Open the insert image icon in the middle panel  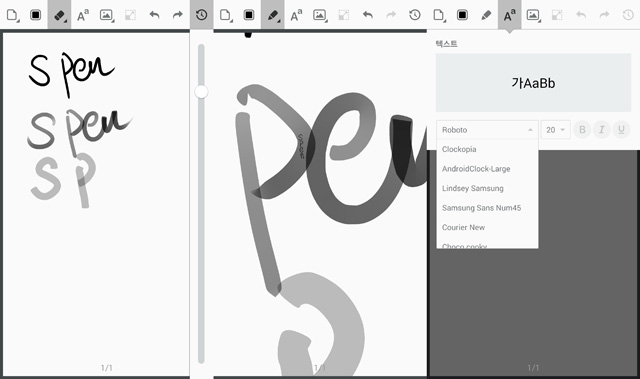pyautogui.click(x=320, y=15)
